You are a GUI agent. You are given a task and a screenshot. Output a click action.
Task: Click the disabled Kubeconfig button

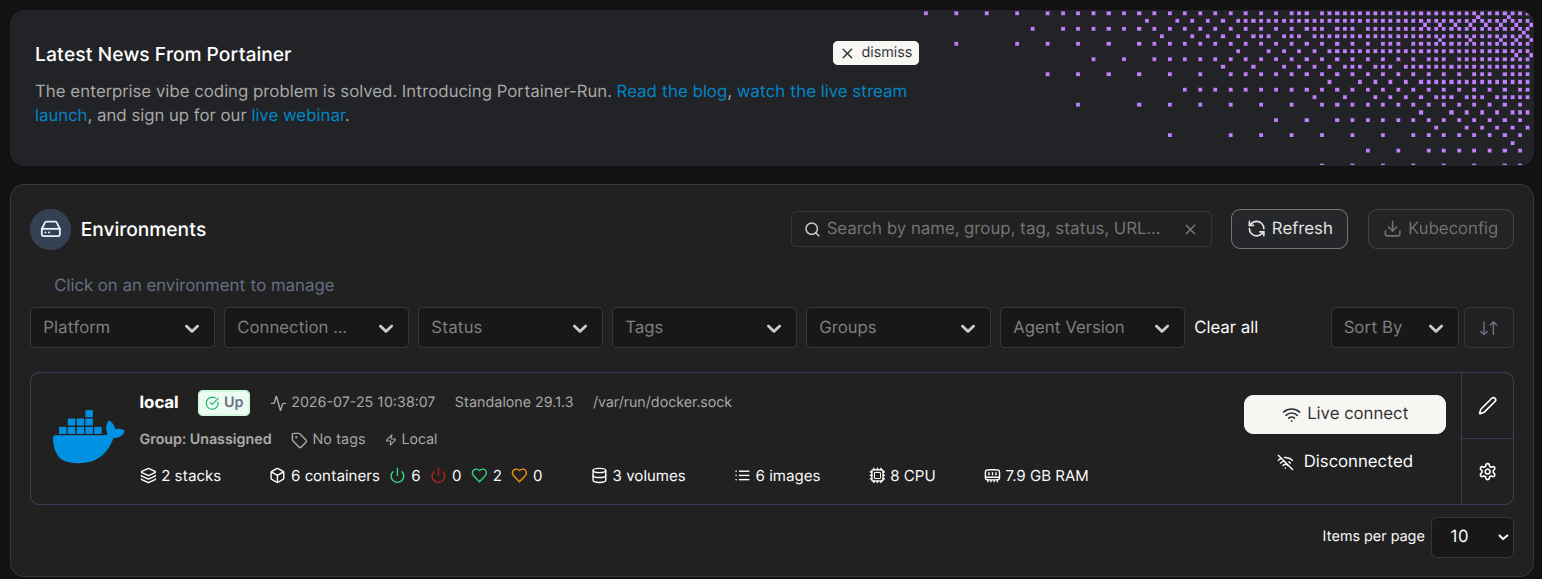tap(1440, 229)
